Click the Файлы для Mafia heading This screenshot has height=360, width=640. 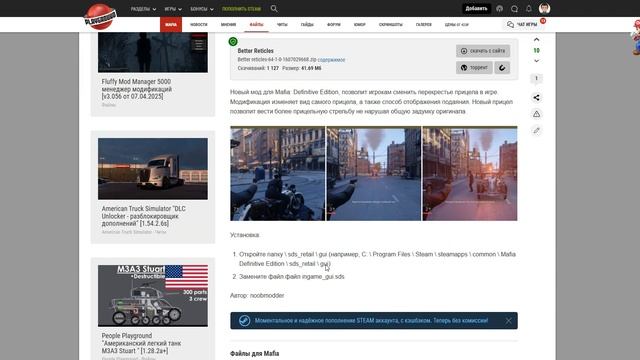coord(255,353)
